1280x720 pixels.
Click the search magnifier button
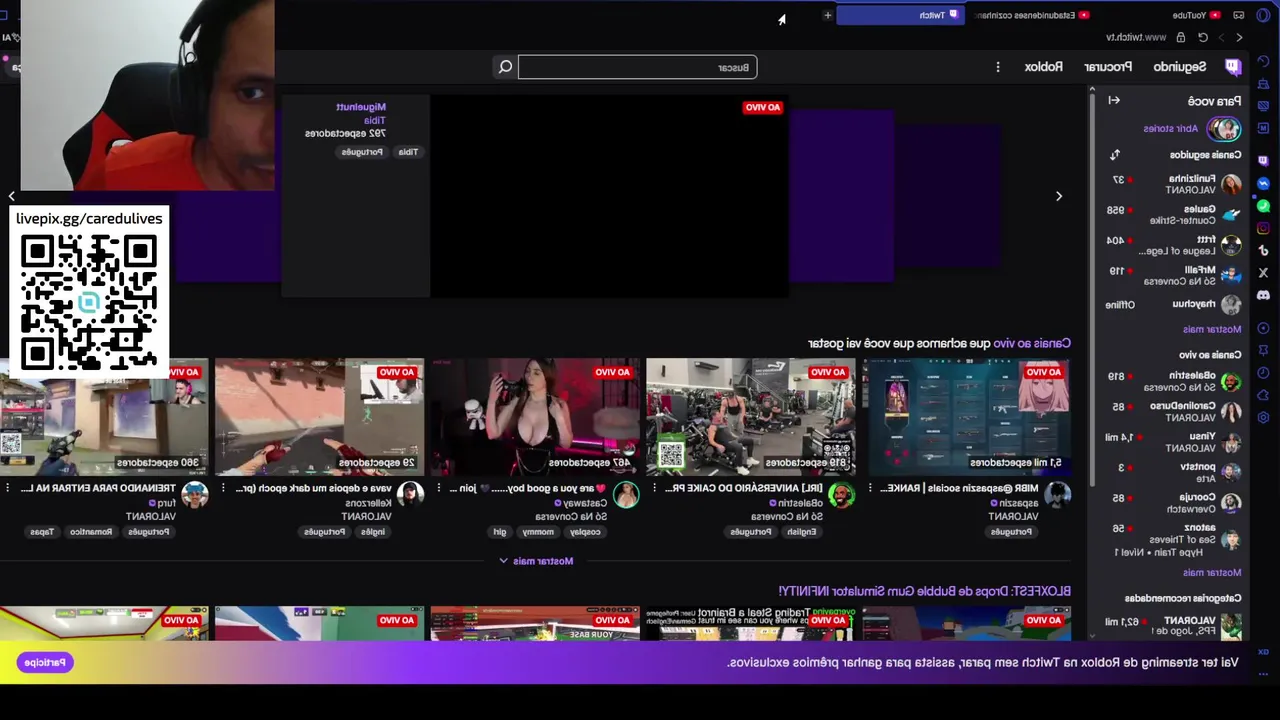point(505,67)
